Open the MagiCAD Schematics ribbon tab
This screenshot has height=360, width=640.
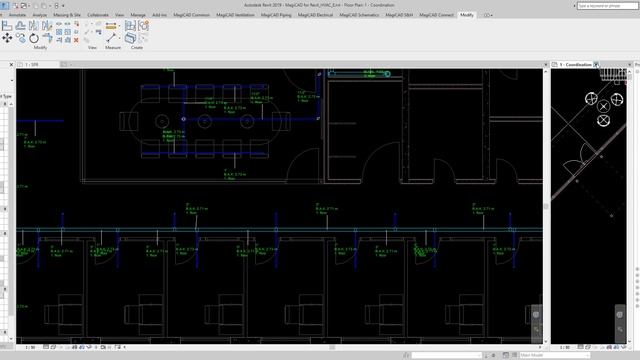[x=359, y=15]
